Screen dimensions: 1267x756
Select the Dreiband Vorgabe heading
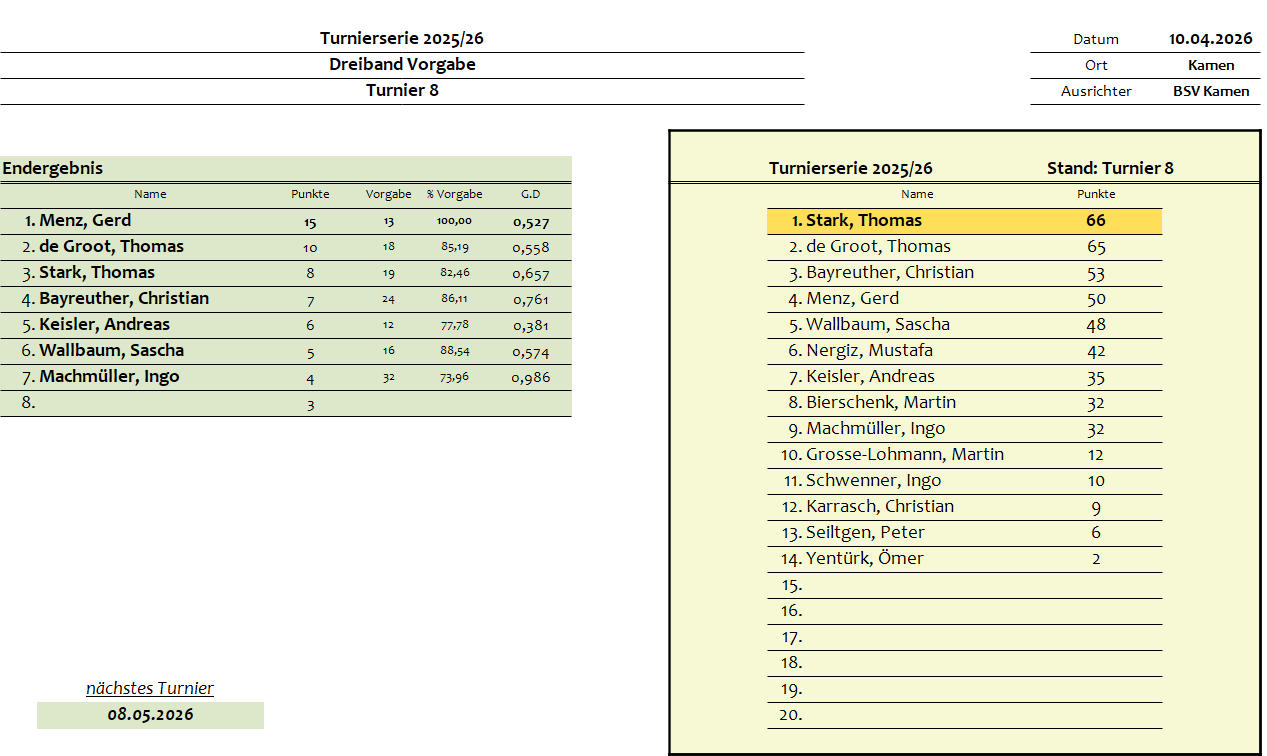coord(402,64)
